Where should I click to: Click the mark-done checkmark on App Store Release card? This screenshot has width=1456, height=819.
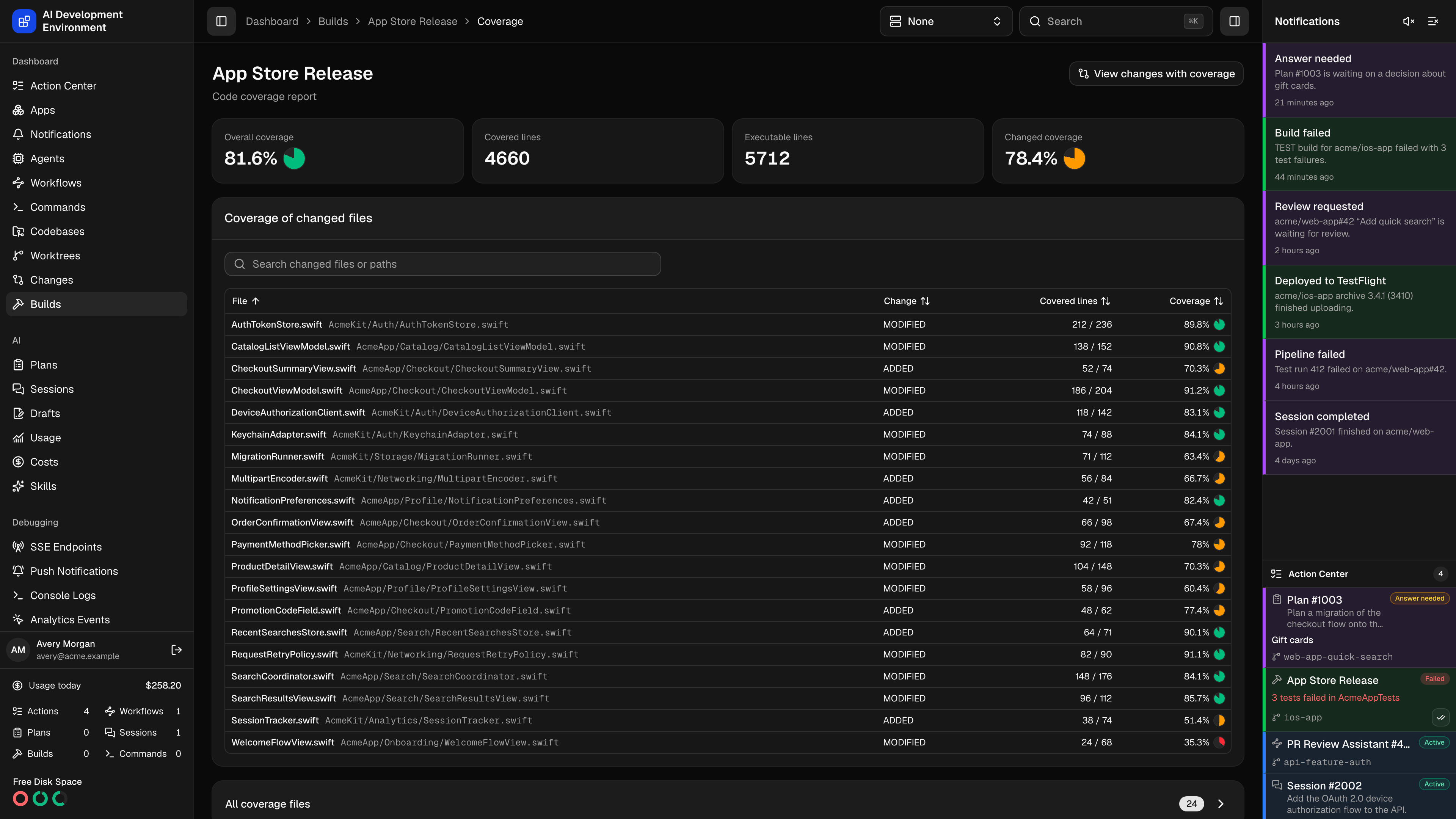(1440, 717)
